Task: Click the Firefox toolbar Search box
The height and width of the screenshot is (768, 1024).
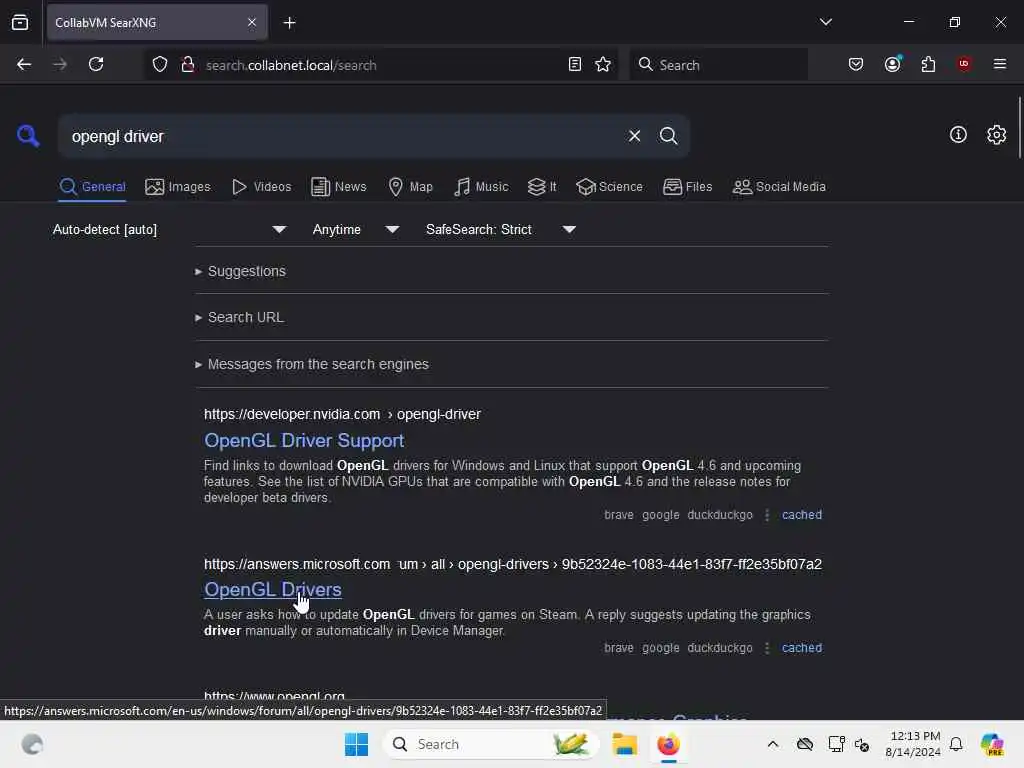Action: [x=718, y=65]
